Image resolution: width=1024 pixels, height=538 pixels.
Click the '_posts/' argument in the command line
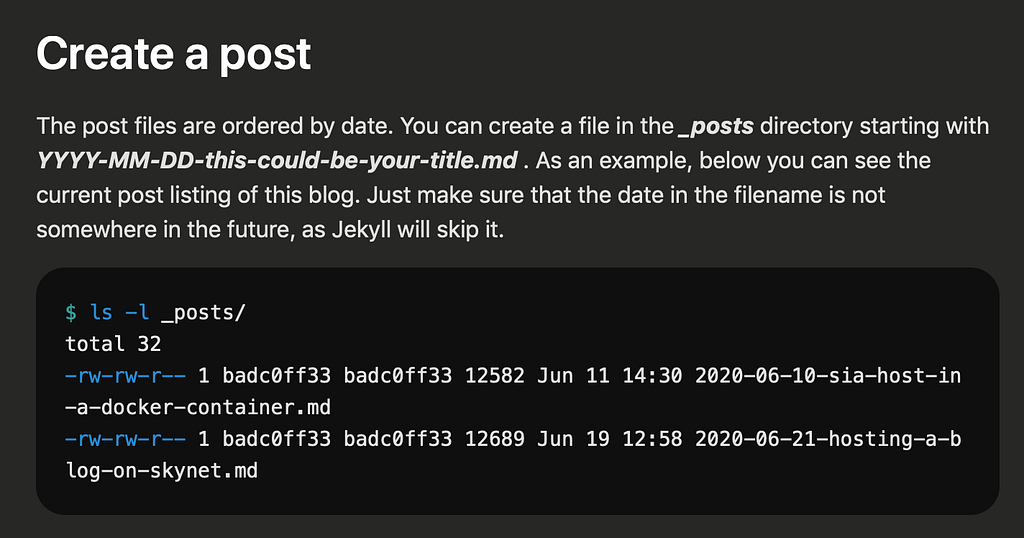pyautogui.click(x=203, y=313)
